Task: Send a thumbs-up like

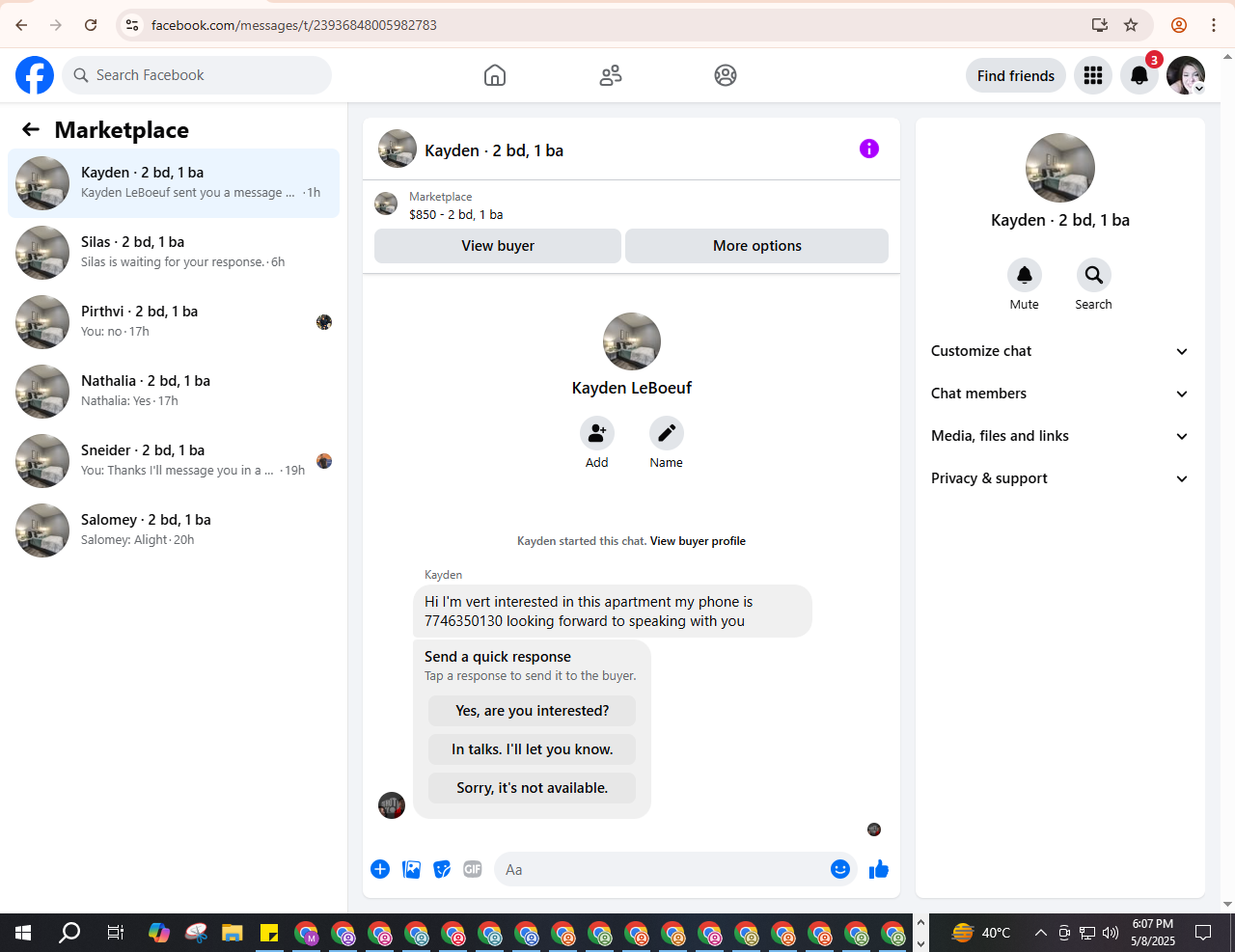Action: [x=879, y=869]
